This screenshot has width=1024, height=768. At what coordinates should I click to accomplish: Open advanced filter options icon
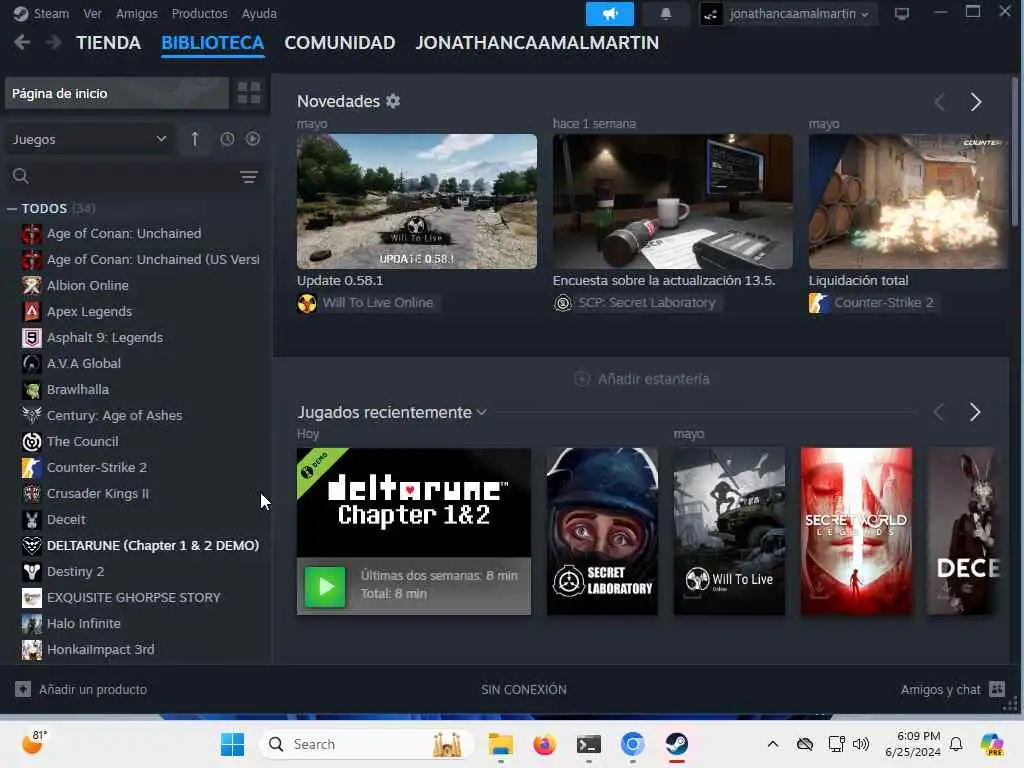click(x=249, y=176)
